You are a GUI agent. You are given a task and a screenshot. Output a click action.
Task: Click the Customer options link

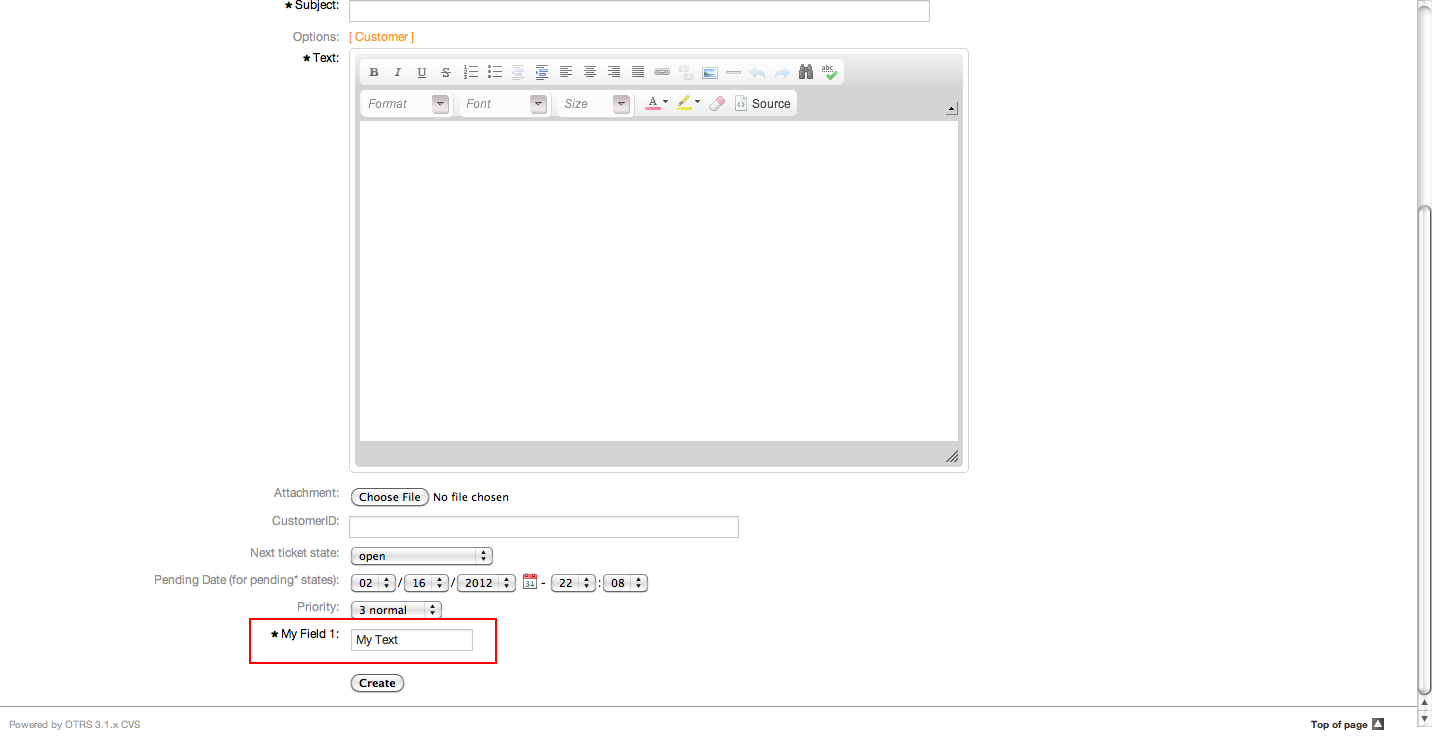click(x=381, y=37)
